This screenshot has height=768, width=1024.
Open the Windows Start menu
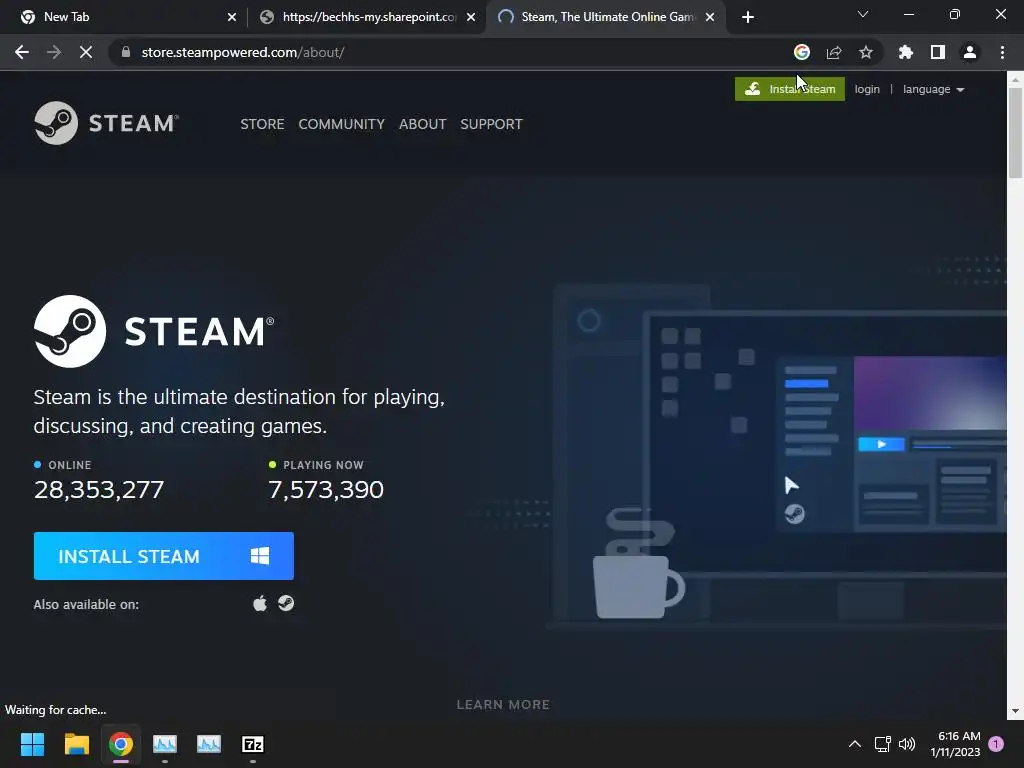(x=32, y=744)
